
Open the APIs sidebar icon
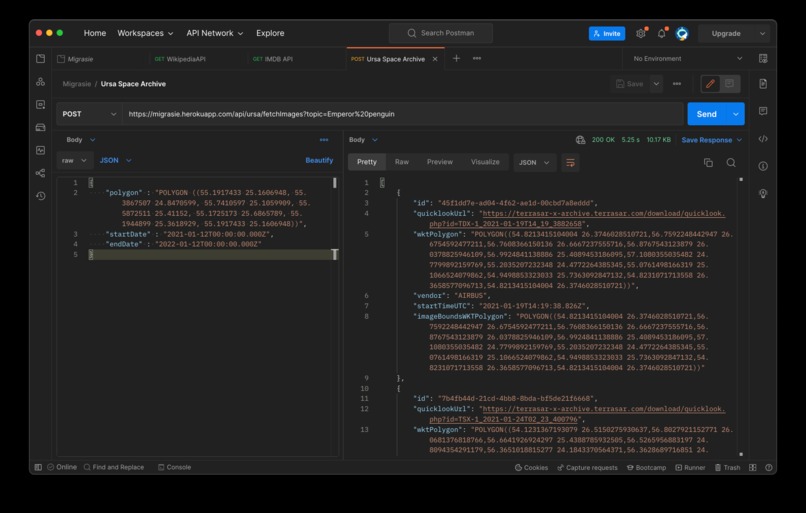point(41,82)
